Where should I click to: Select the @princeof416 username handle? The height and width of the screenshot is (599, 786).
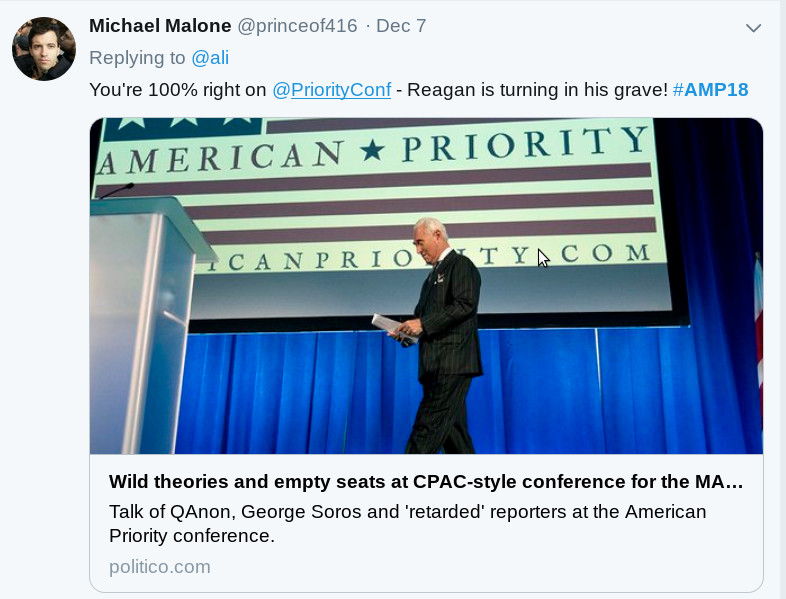(x=297, y=26)
